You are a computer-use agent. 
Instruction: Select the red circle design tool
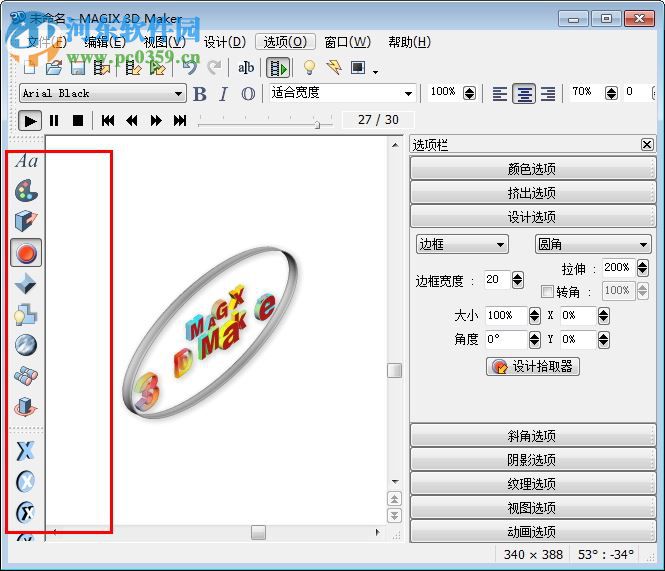(x=26, y=253)
